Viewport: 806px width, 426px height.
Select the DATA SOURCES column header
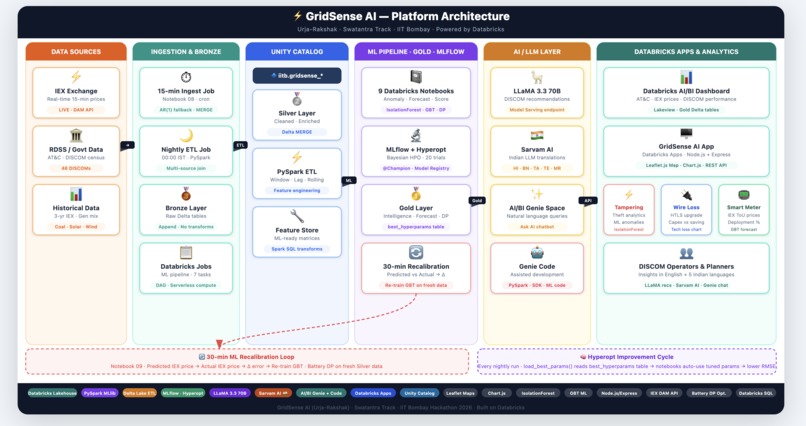click(x=76, y=51)
